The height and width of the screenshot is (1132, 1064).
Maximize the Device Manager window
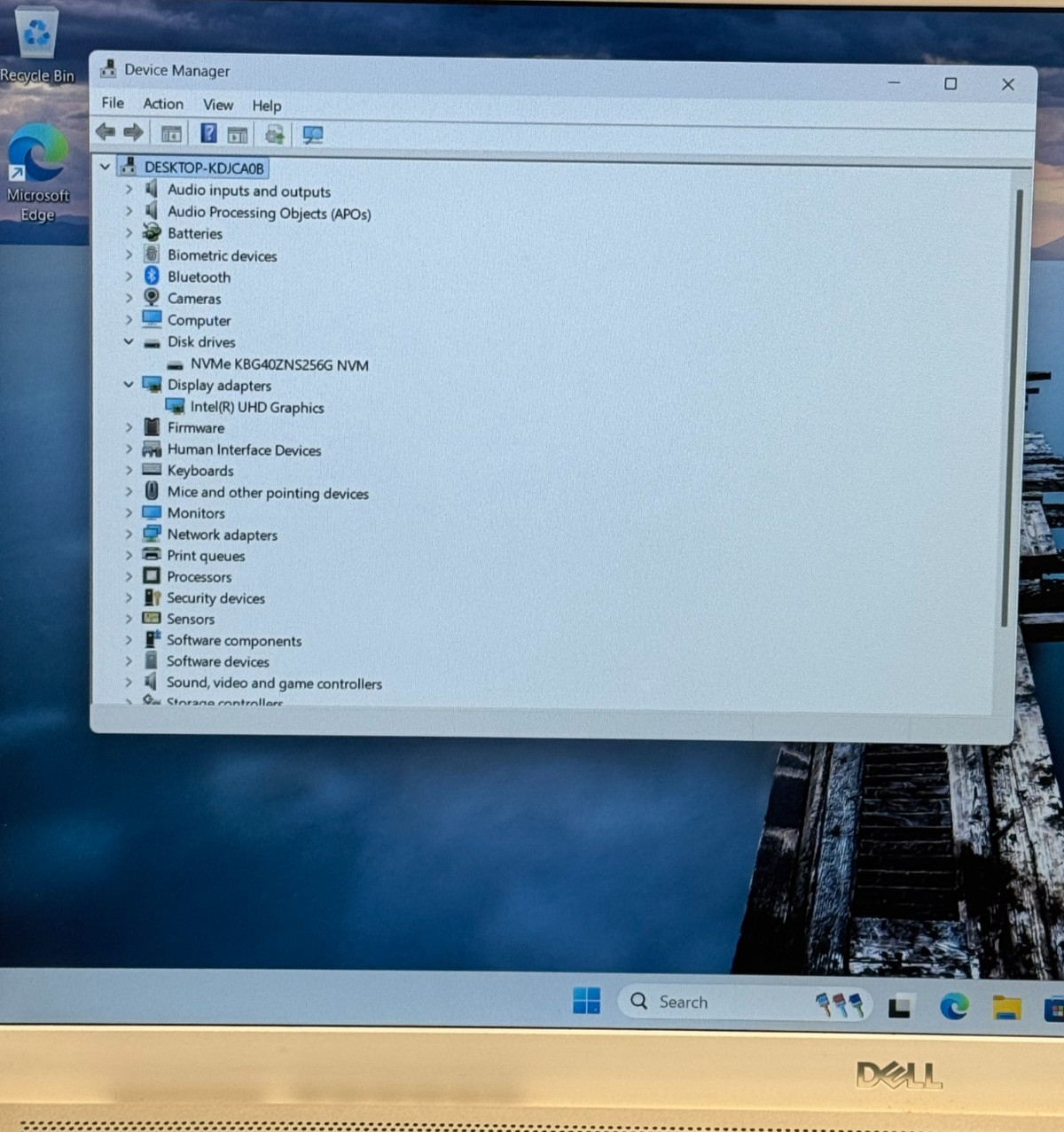coord(951,83)
